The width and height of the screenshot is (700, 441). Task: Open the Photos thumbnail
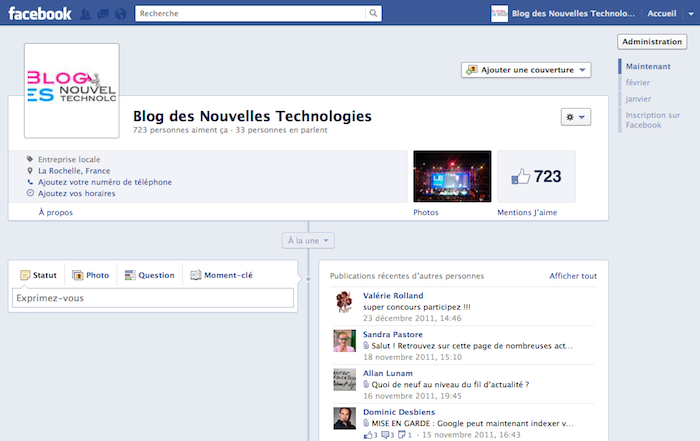click(x=452, y=176)
